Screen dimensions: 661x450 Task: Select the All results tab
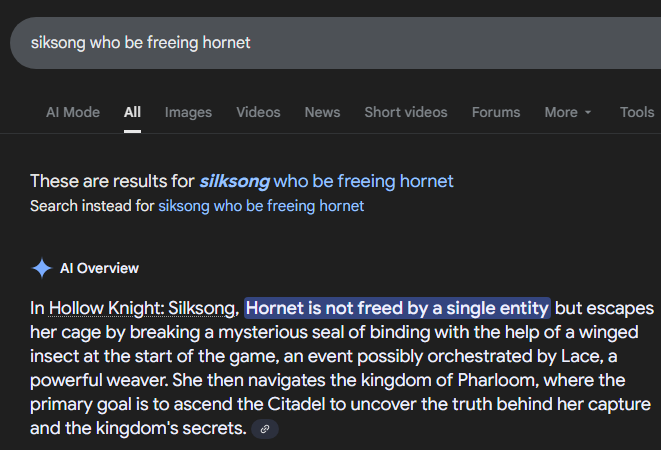[x=132, y=112]
